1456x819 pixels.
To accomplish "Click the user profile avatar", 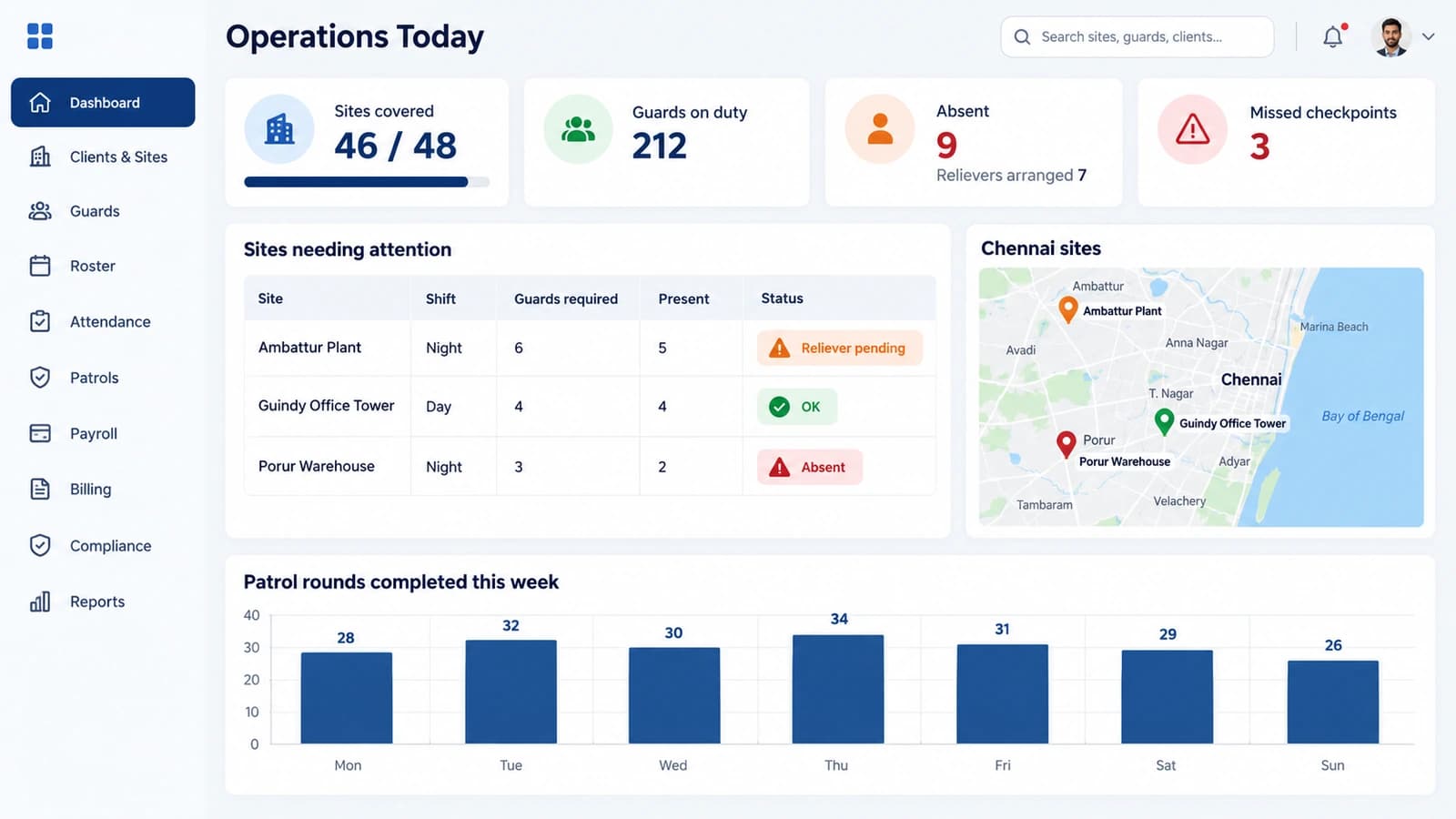I will coord(1390,37).
